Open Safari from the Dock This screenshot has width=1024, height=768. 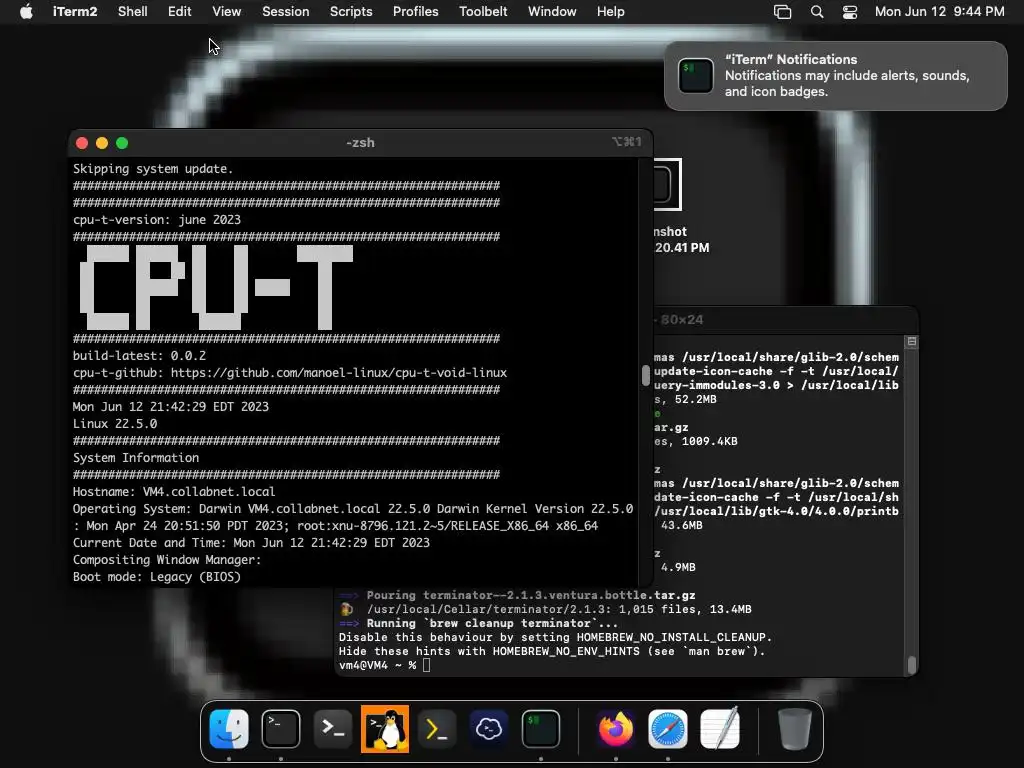coord(667,729)
